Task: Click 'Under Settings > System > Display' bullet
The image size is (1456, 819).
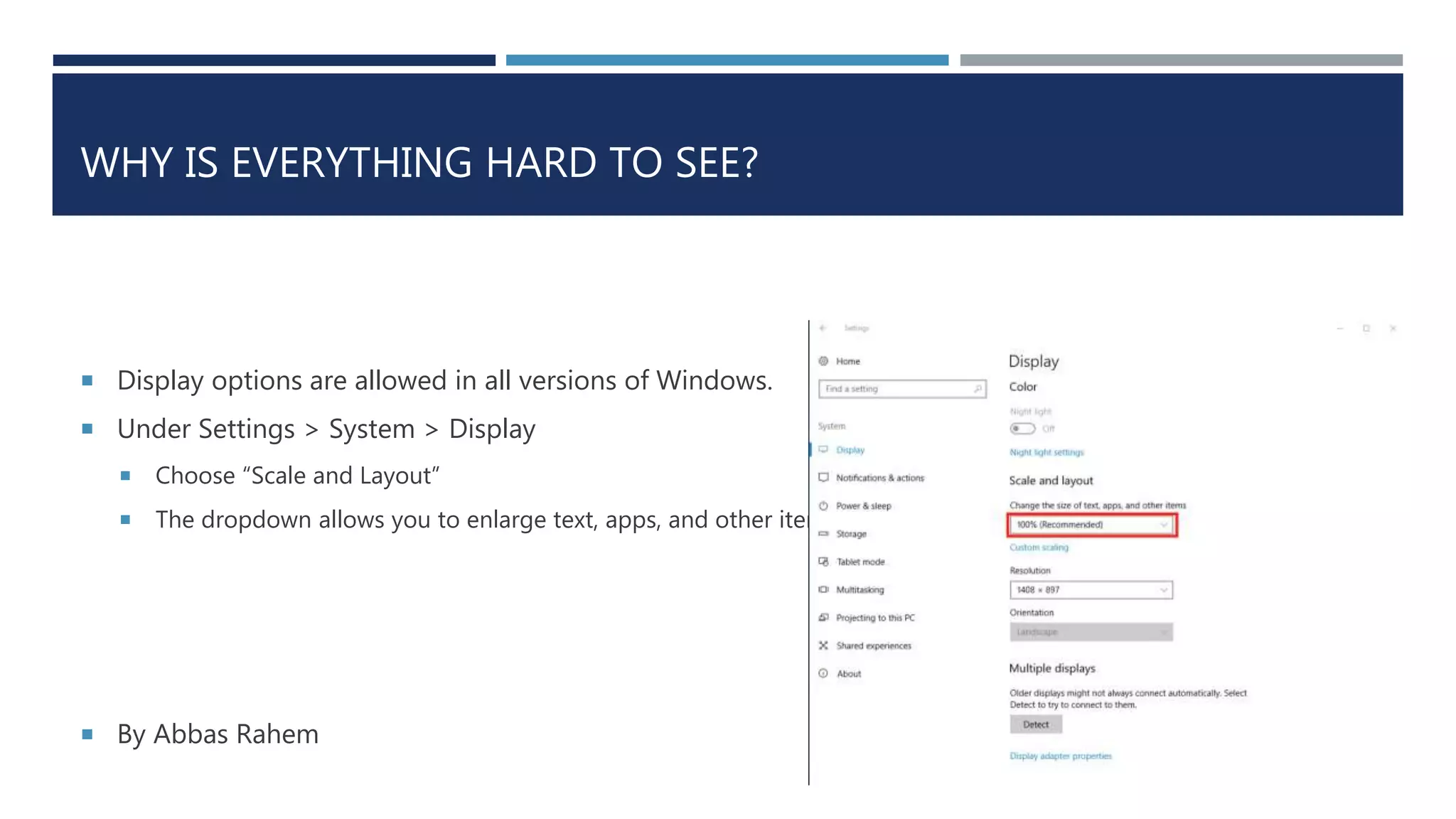Action: pos(326,429)
